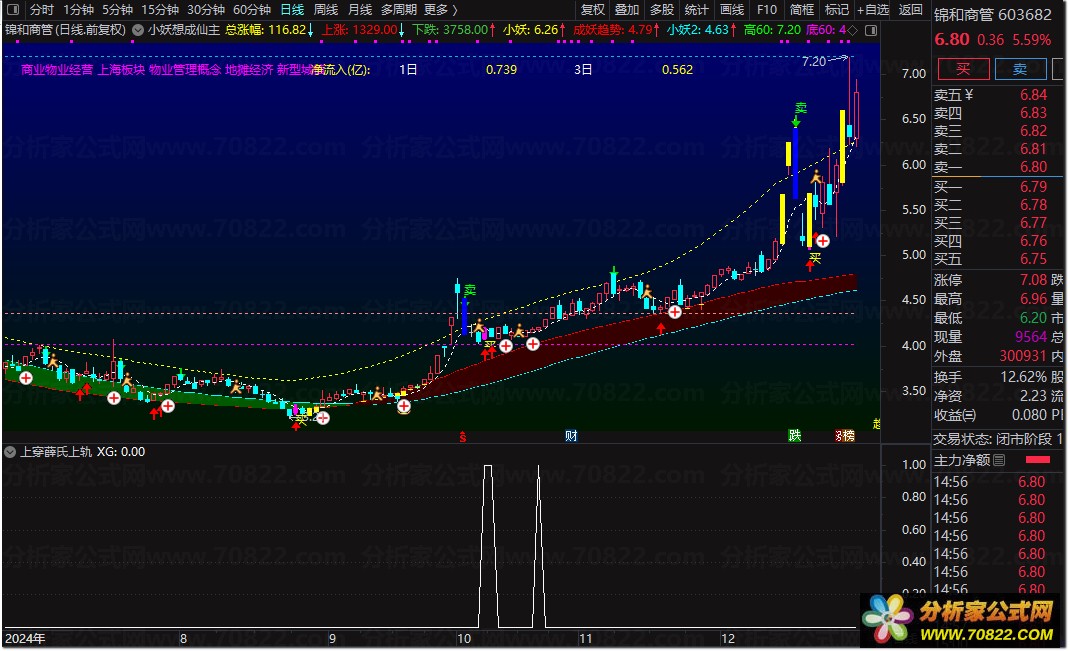
Task: Switch to the 60分钟 period
Action: [x=252, y=10]
